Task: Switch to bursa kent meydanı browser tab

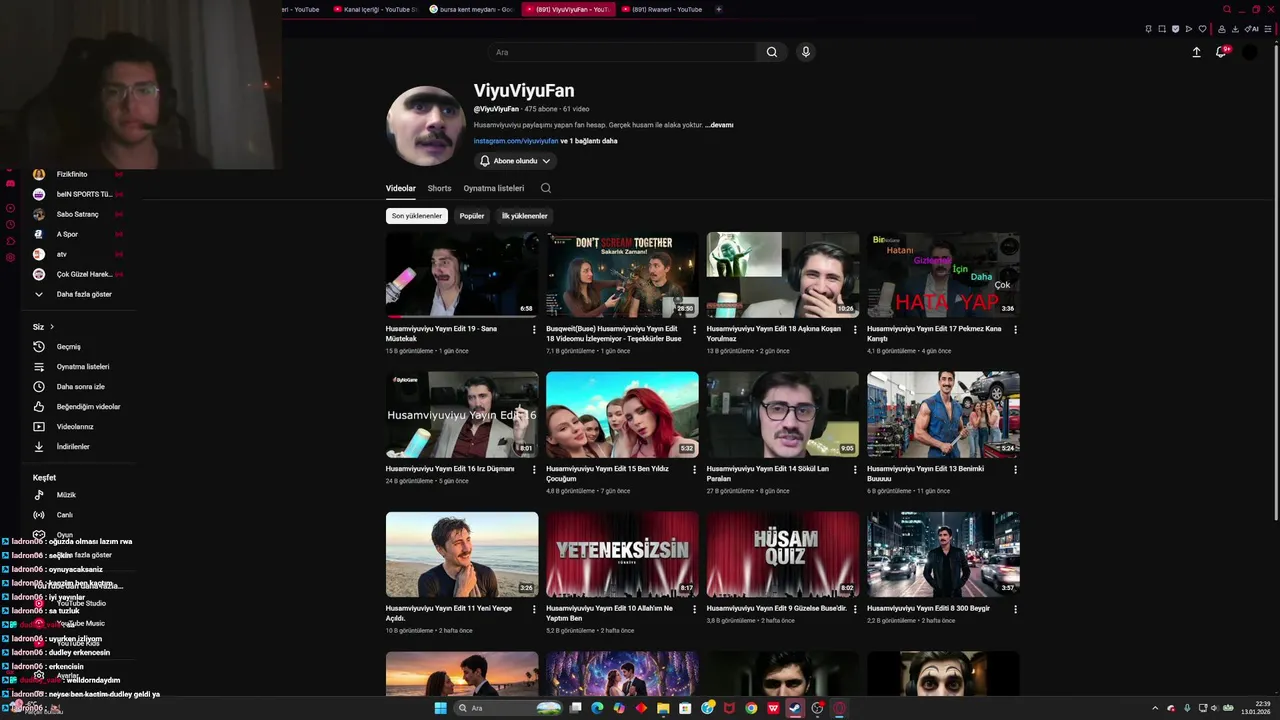Action: coord(472,9)
